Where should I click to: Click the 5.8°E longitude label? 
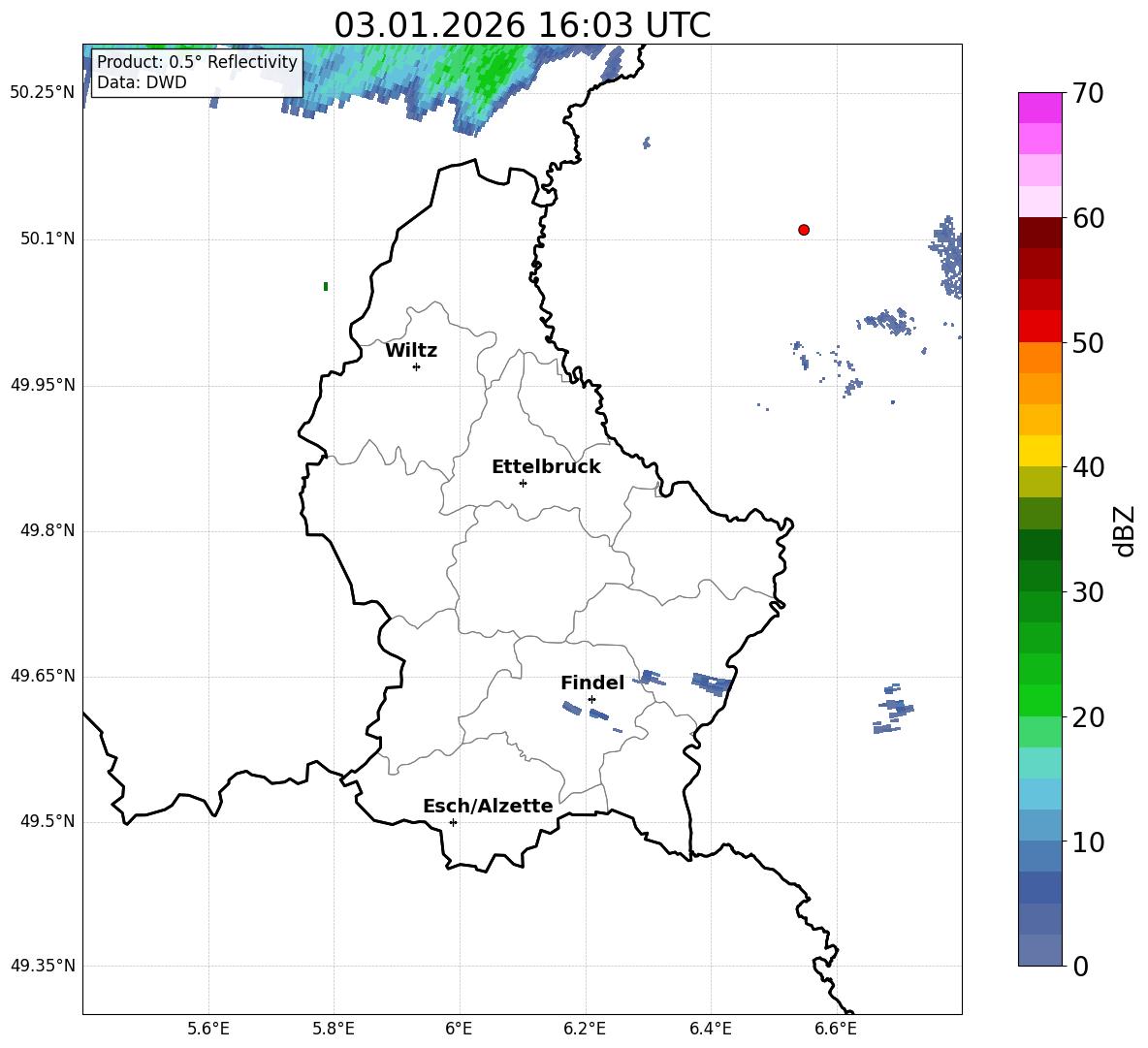pyautogui.click(x=334, y=1029)
